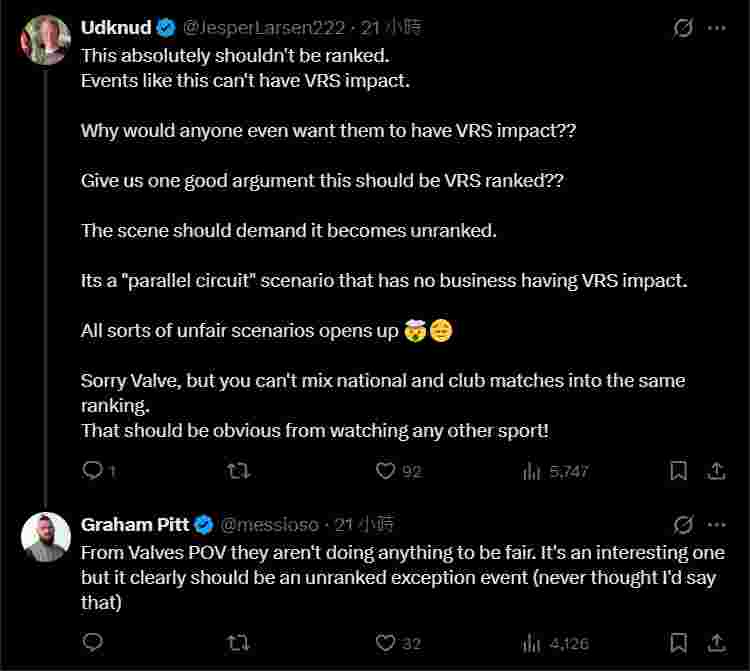Open Graham Pitt's profile avatar
750x671 pixels.
click(x=45, y=537)
